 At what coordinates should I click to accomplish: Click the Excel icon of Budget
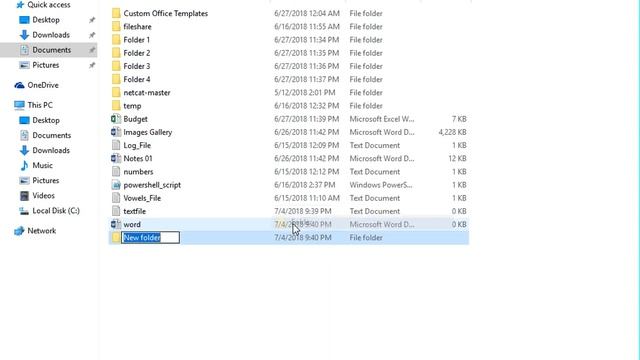(x=116, y=119)
